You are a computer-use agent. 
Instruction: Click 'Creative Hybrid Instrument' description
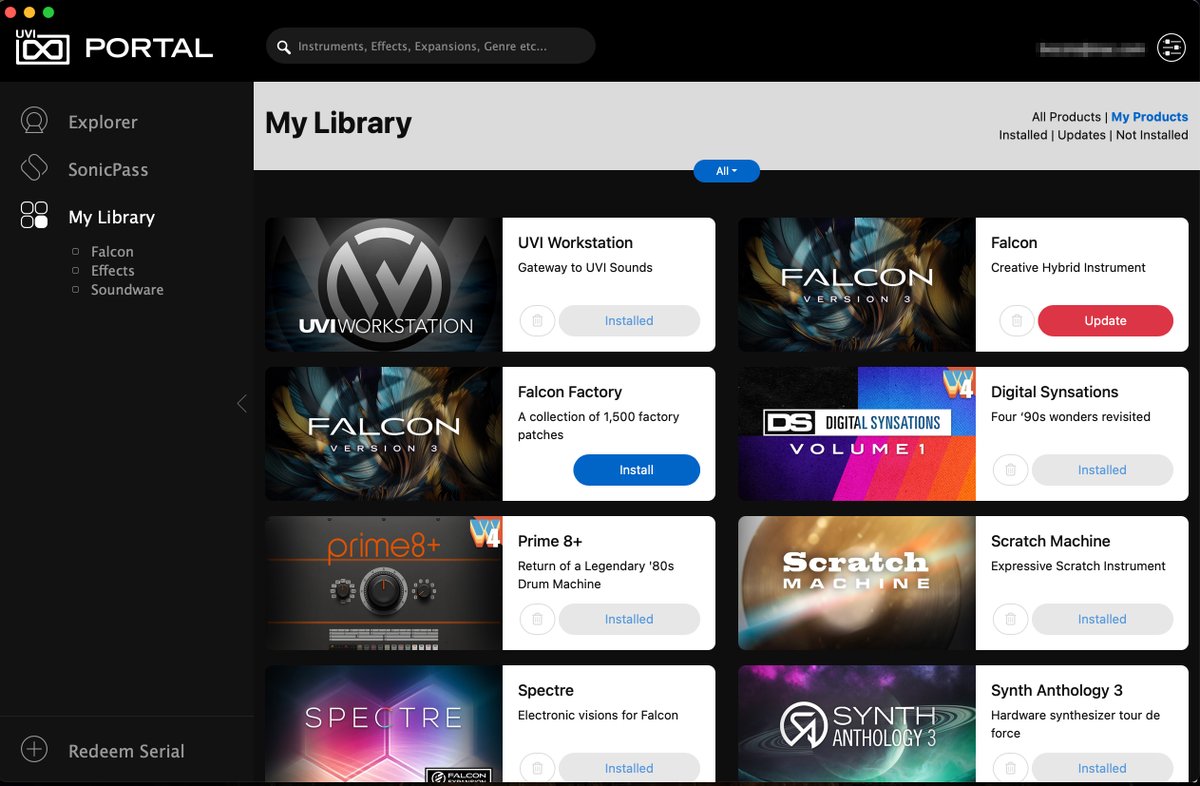1068,268
